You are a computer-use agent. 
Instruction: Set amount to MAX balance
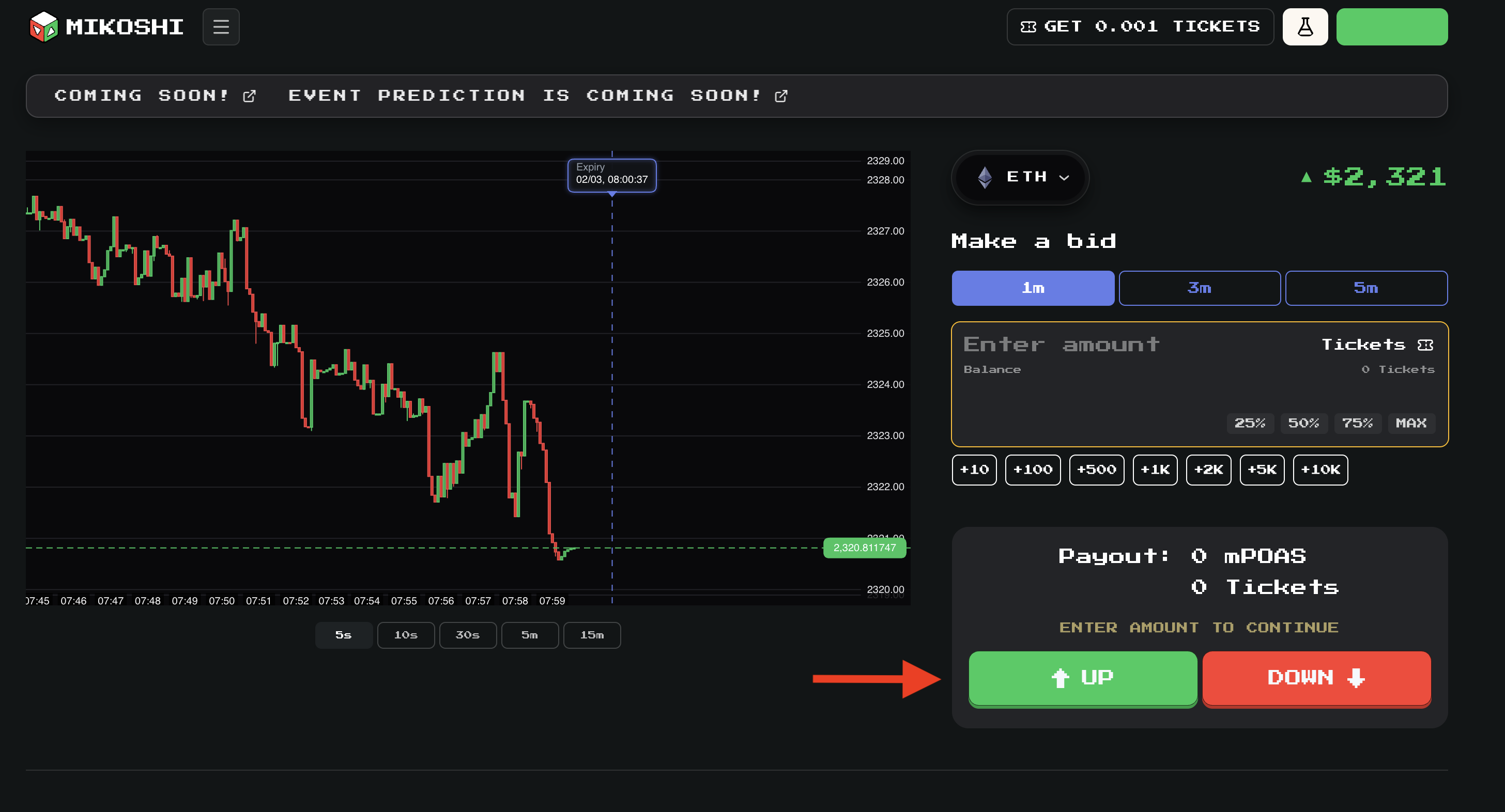tap(1410, 423)
